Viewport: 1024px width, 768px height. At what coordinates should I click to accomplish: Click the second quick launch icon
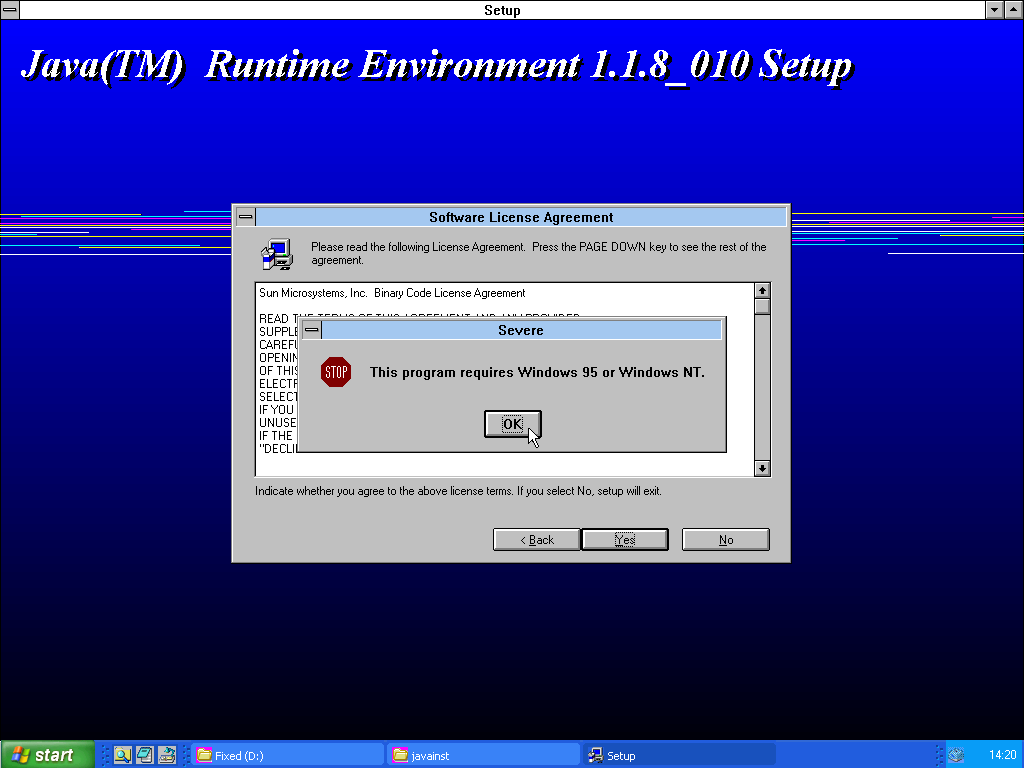click(x=145, y=755)
